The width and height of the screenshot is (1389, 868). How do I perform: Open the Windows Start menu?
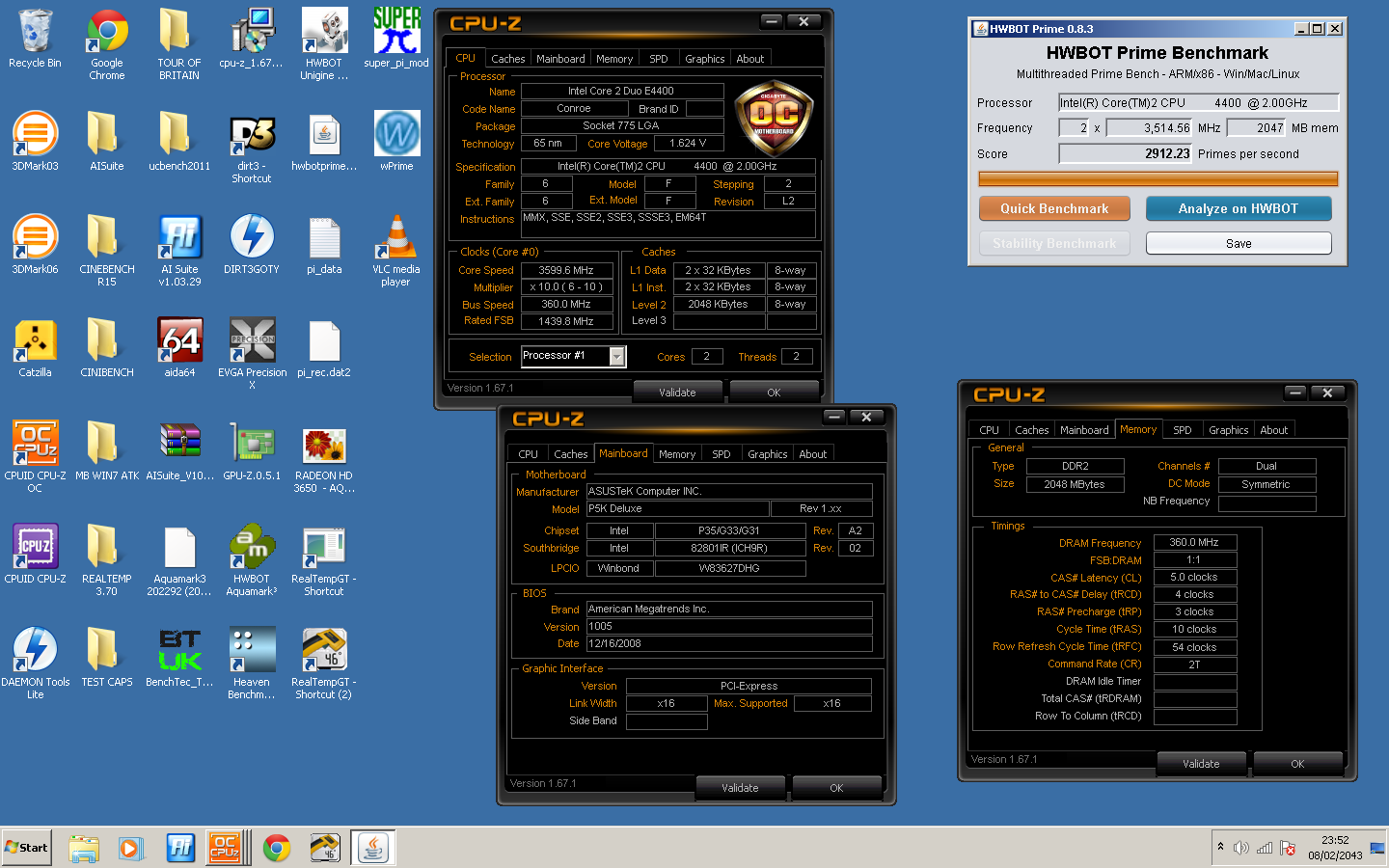pos(26,848)
